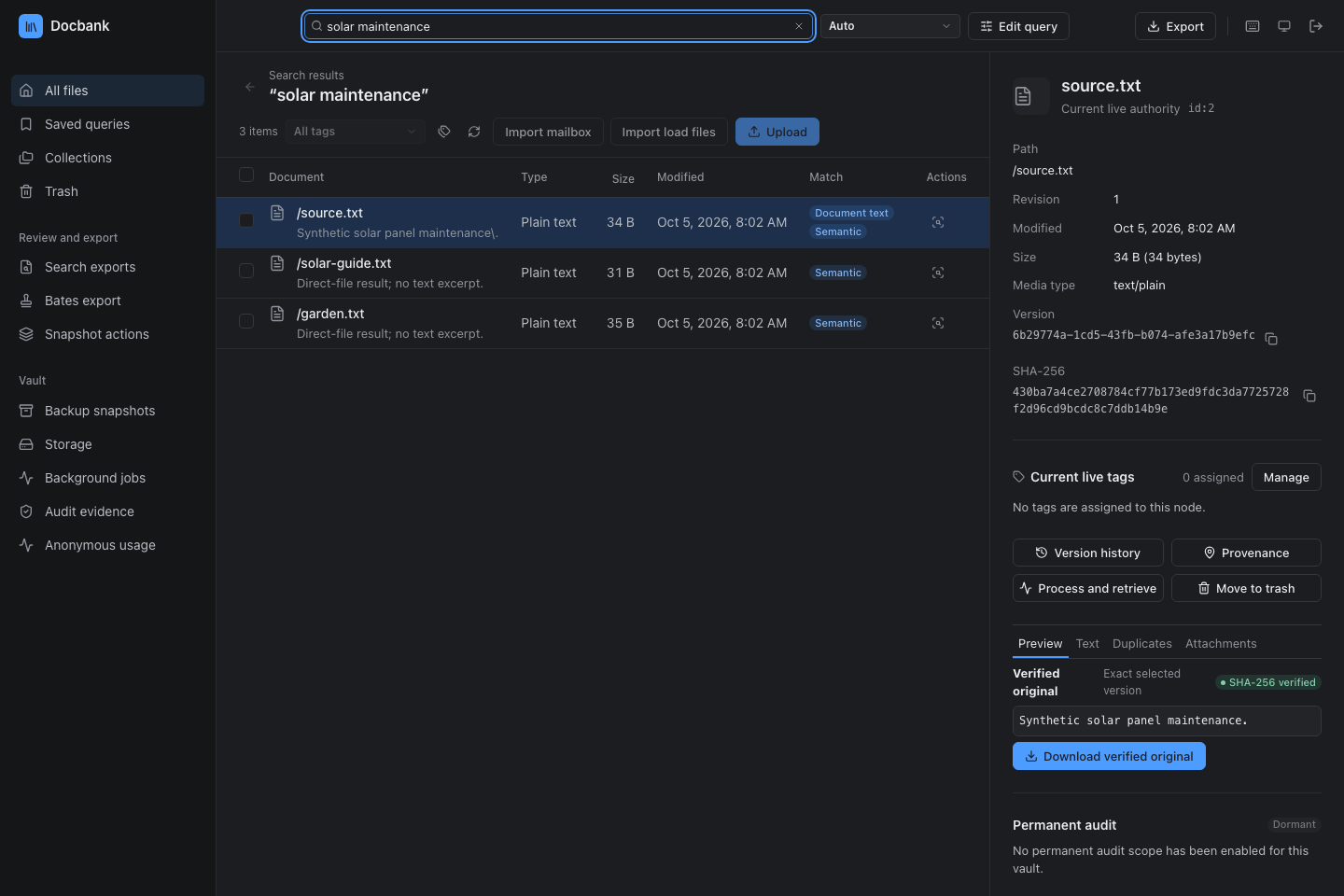This screenshot has height=896, width=1344.
Task: Click the Upload button
Action: coord(777,132)
